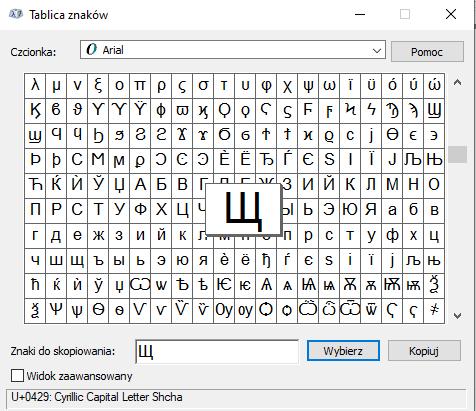Open help via the Pomoc button
Viewport: 476px width, 411px height.
pos(427,52)
